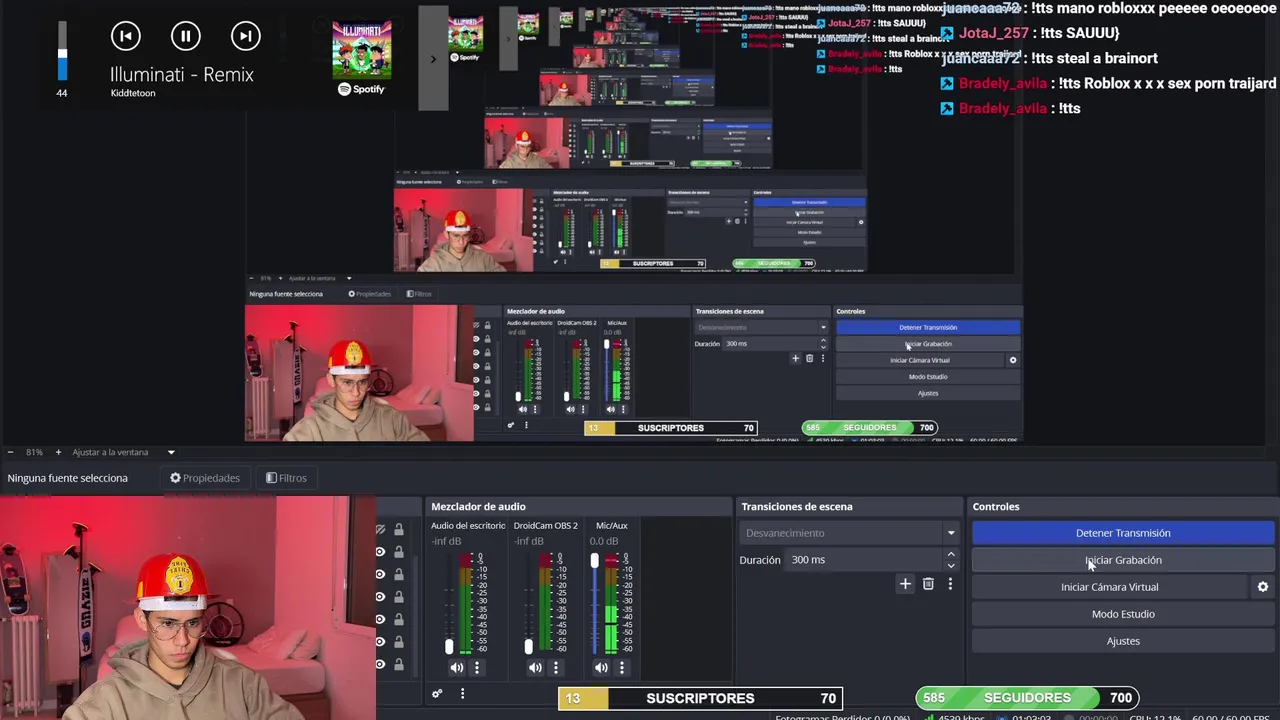Click the Illuminati album cover thumbnail
This screenshot has width=1280, height=720.
point(362,48)
